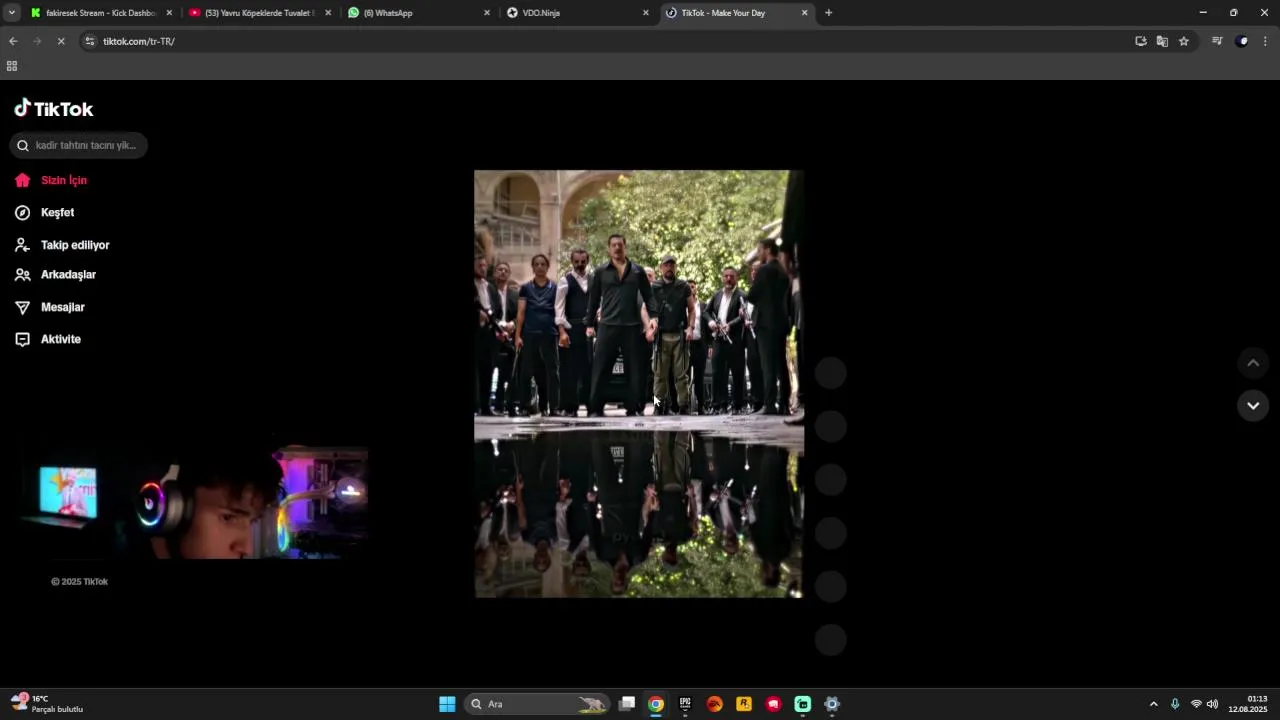Stop loading the page
1280x720 pixels.
[61, 41]
